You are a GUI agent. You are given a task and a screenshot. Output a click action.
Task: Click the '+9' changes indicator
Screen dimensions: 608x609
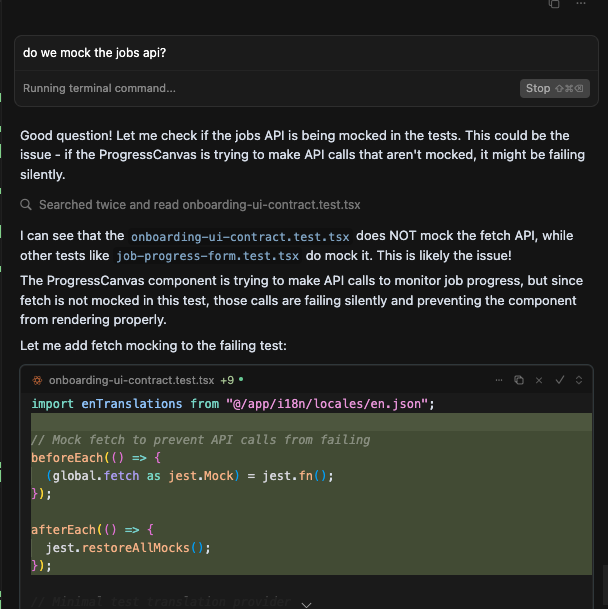pos(227,380)
